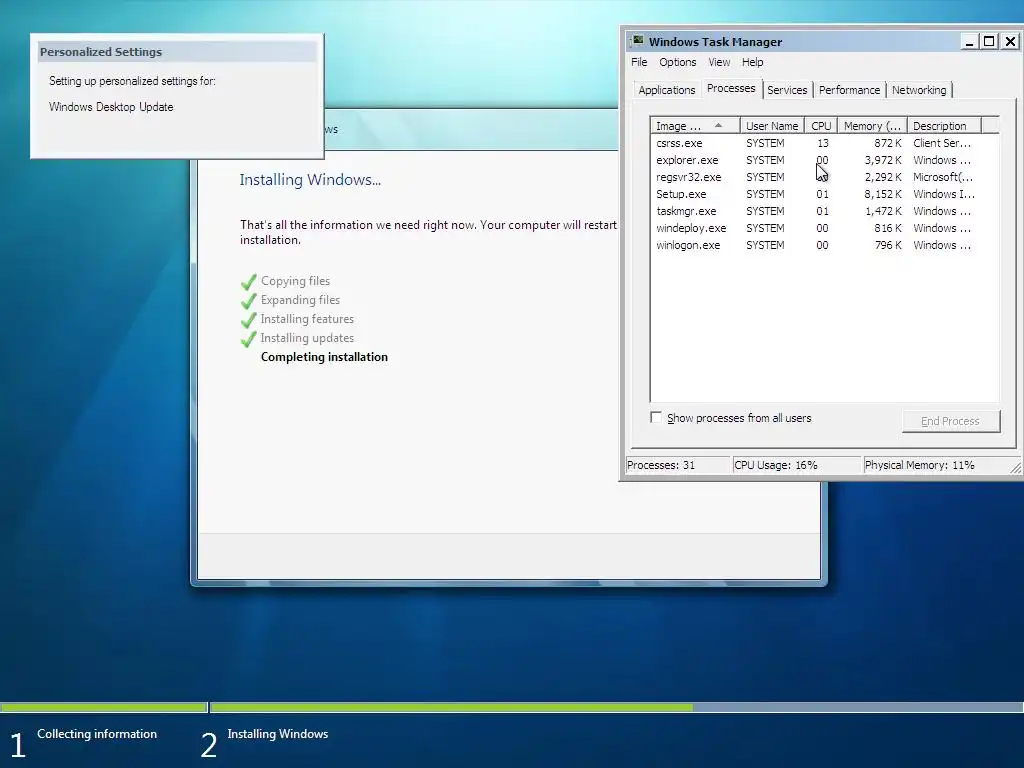The width and height of the screenshot is (1024, 768).
Task: Sort processes by User Name column
Action: coord(772,125)
